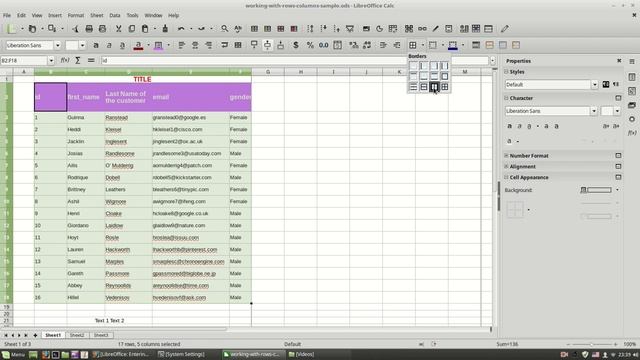Open the Show Draw Functions pencil icon

pyautogui.click(x=505, y=29)
